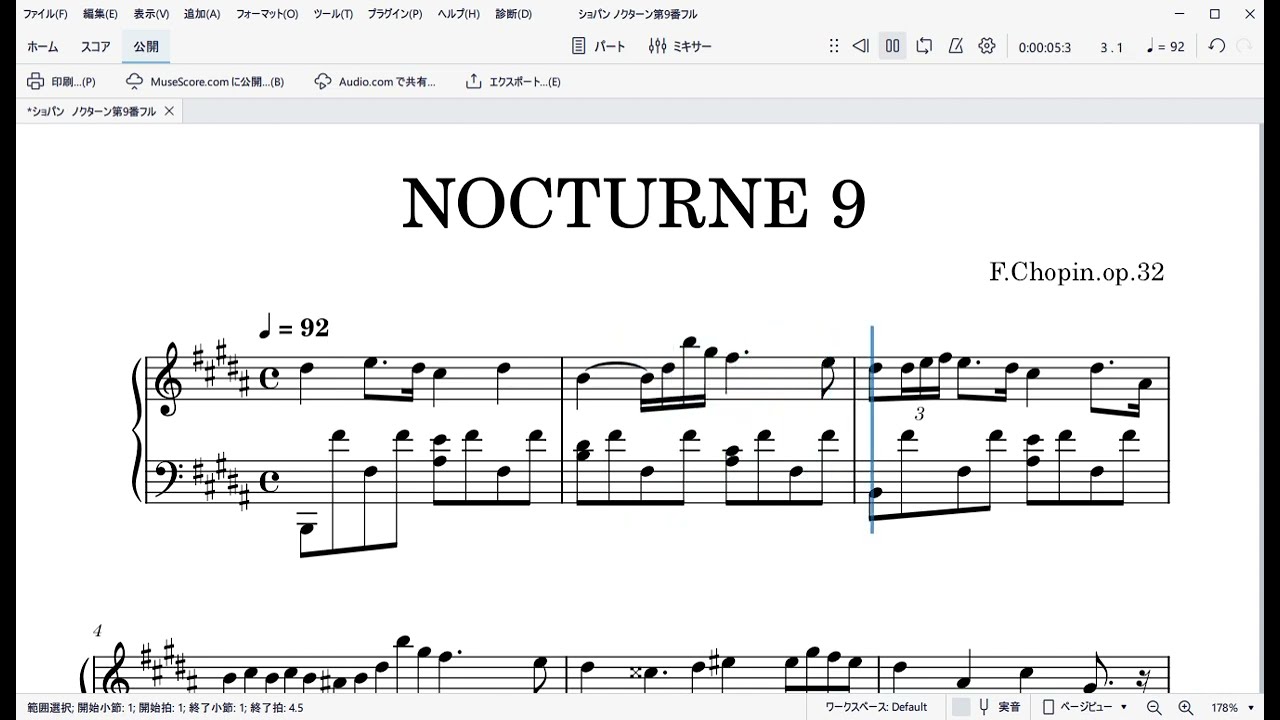Open the ヘルプ(H) menu
The height and width of the screenshot is (720, 1280).
(459, 14)
